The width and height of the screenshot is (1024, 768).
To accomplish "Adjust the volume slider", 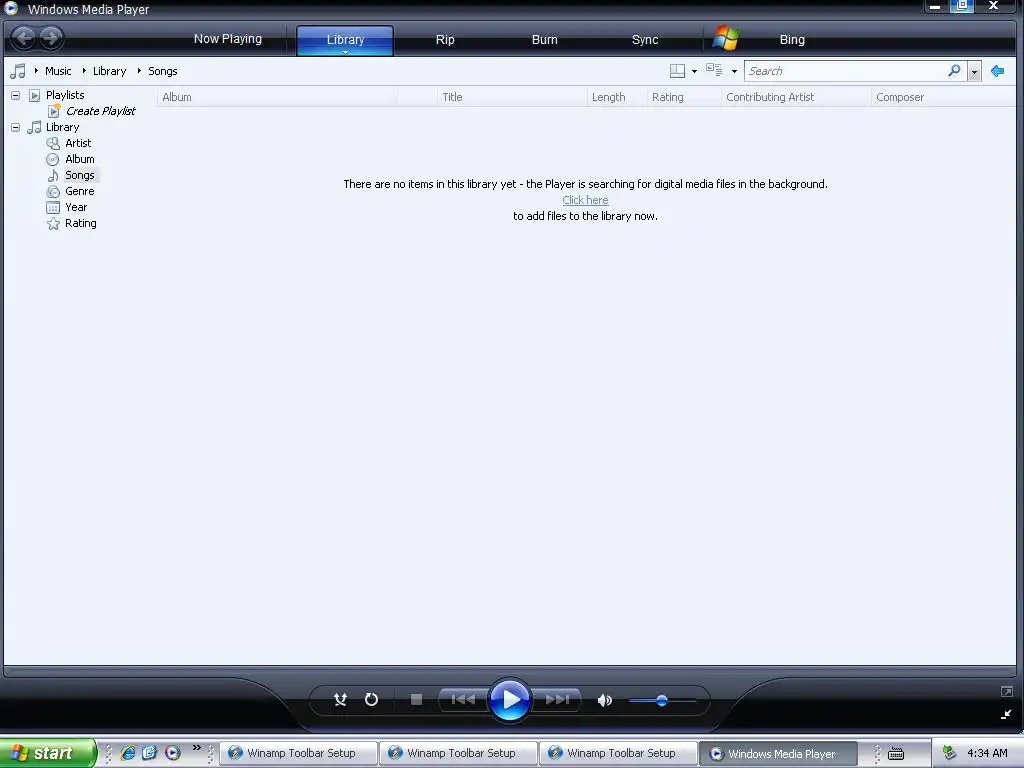I will click(662, 701).
